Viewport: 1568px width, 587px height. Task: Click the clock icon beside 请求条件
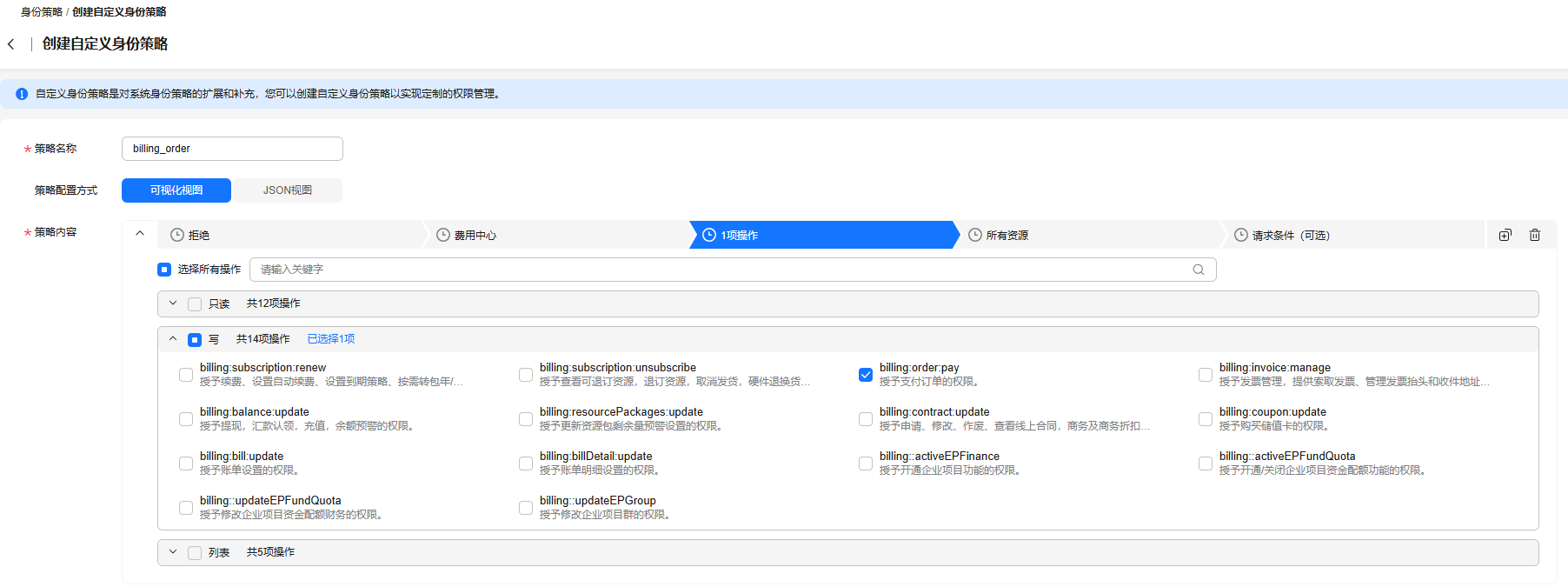pos(1241,235)
